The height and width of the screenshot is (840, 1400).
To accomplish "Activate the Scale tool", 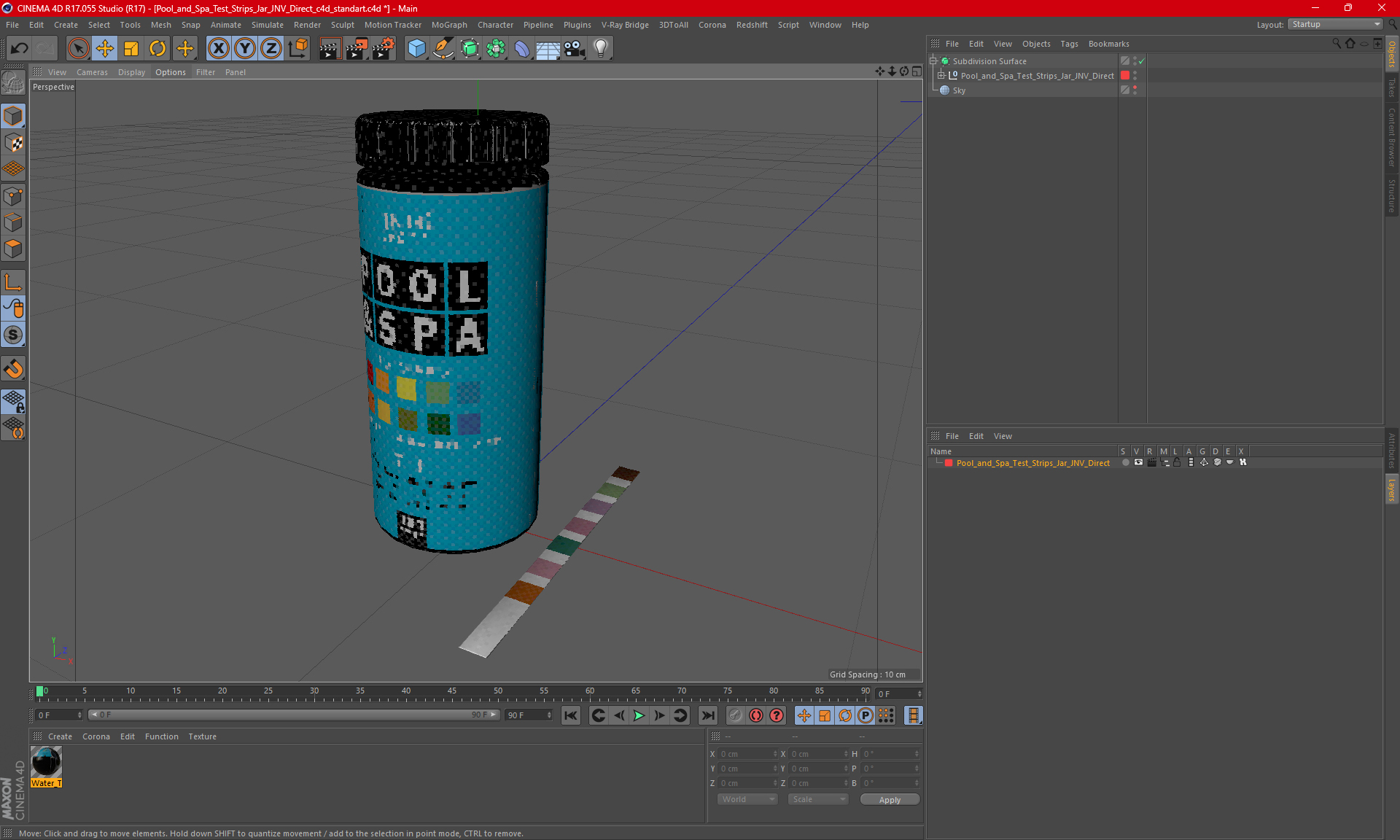I will (x=131, y=49).
